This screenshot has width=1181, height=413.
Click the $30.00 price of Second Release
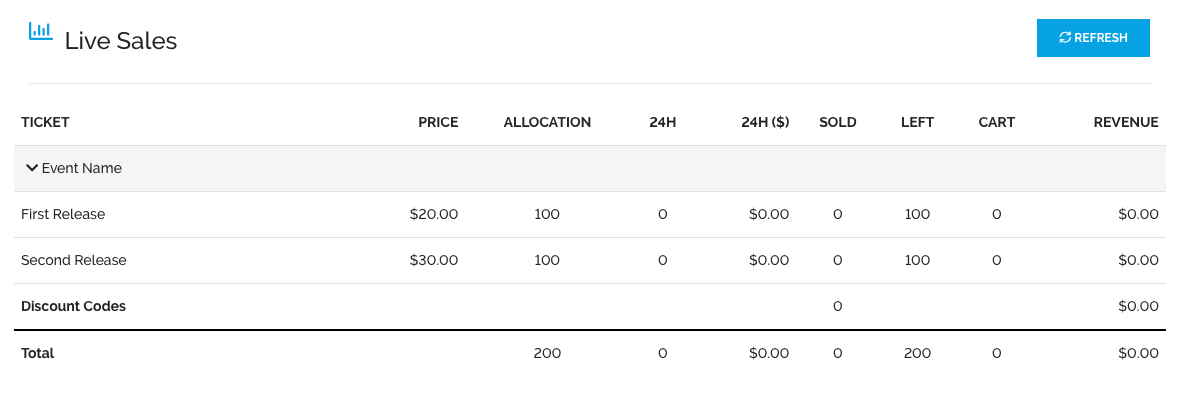click(x=434, y=260)
